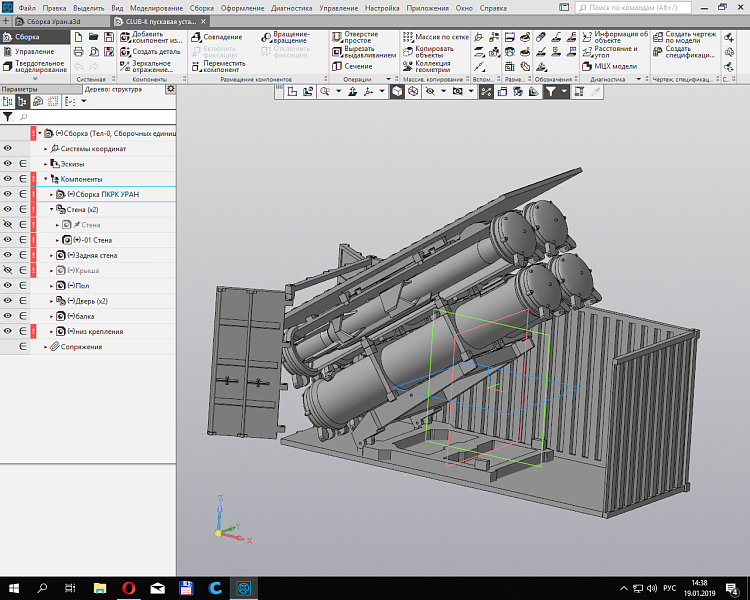Expand the Сопряжения tree node

click(45, 347)
